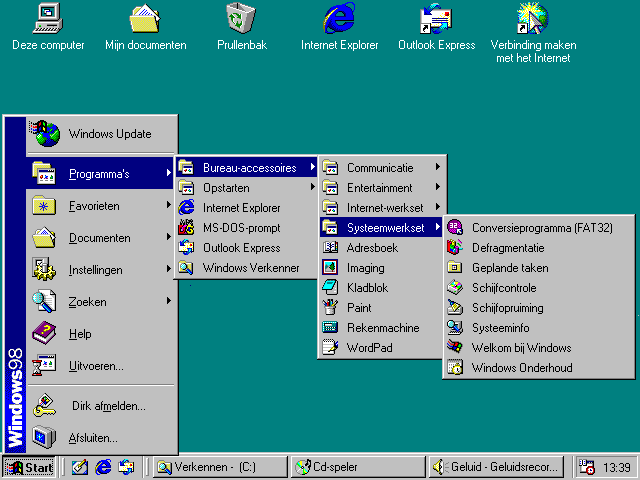
Task: Click the Uitvoeren run icon
Action: point(44,365)
